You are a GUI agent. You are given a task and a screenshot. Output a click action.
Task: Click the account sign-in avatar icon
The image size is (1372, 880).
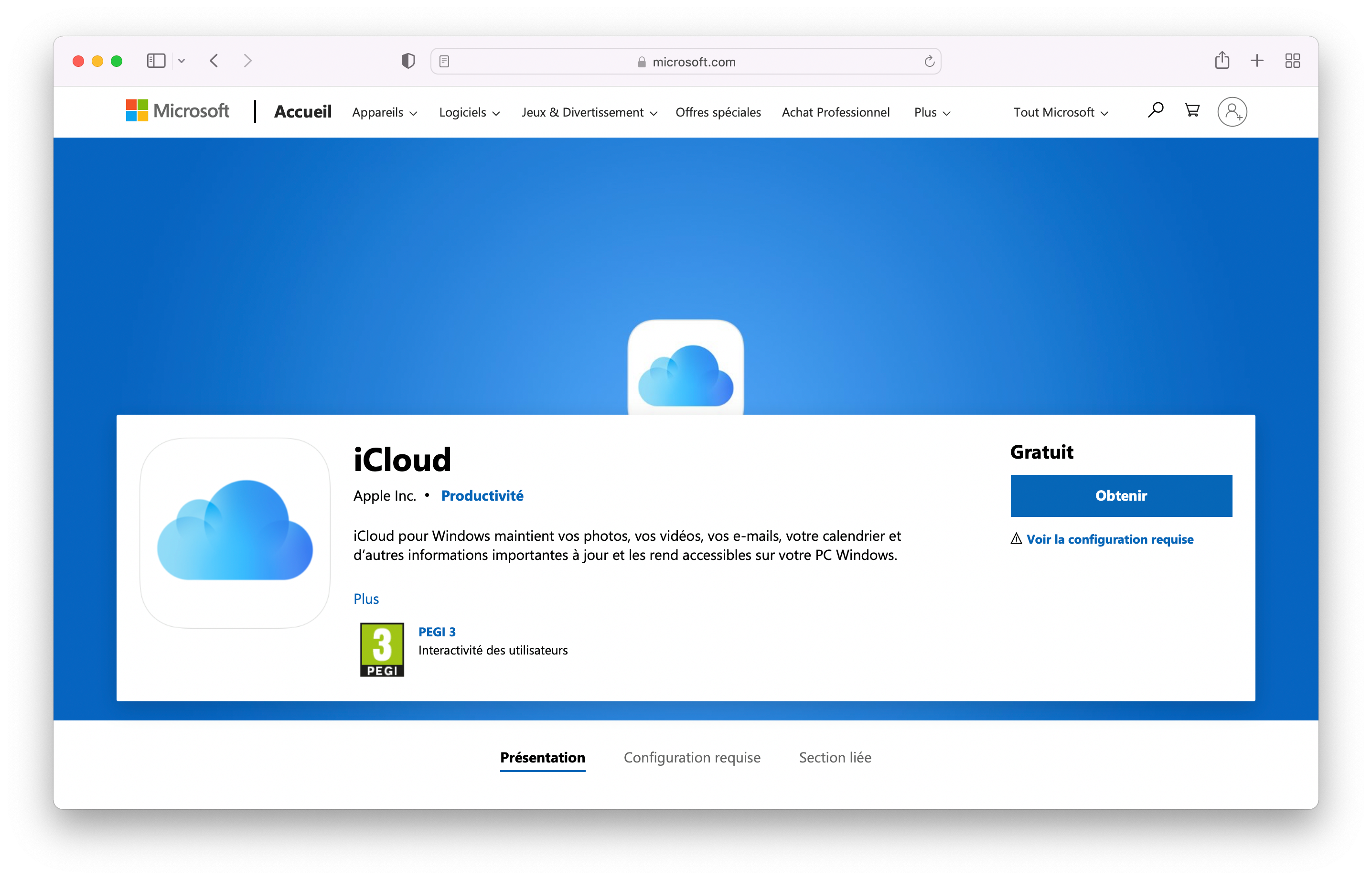[1232, 111]
